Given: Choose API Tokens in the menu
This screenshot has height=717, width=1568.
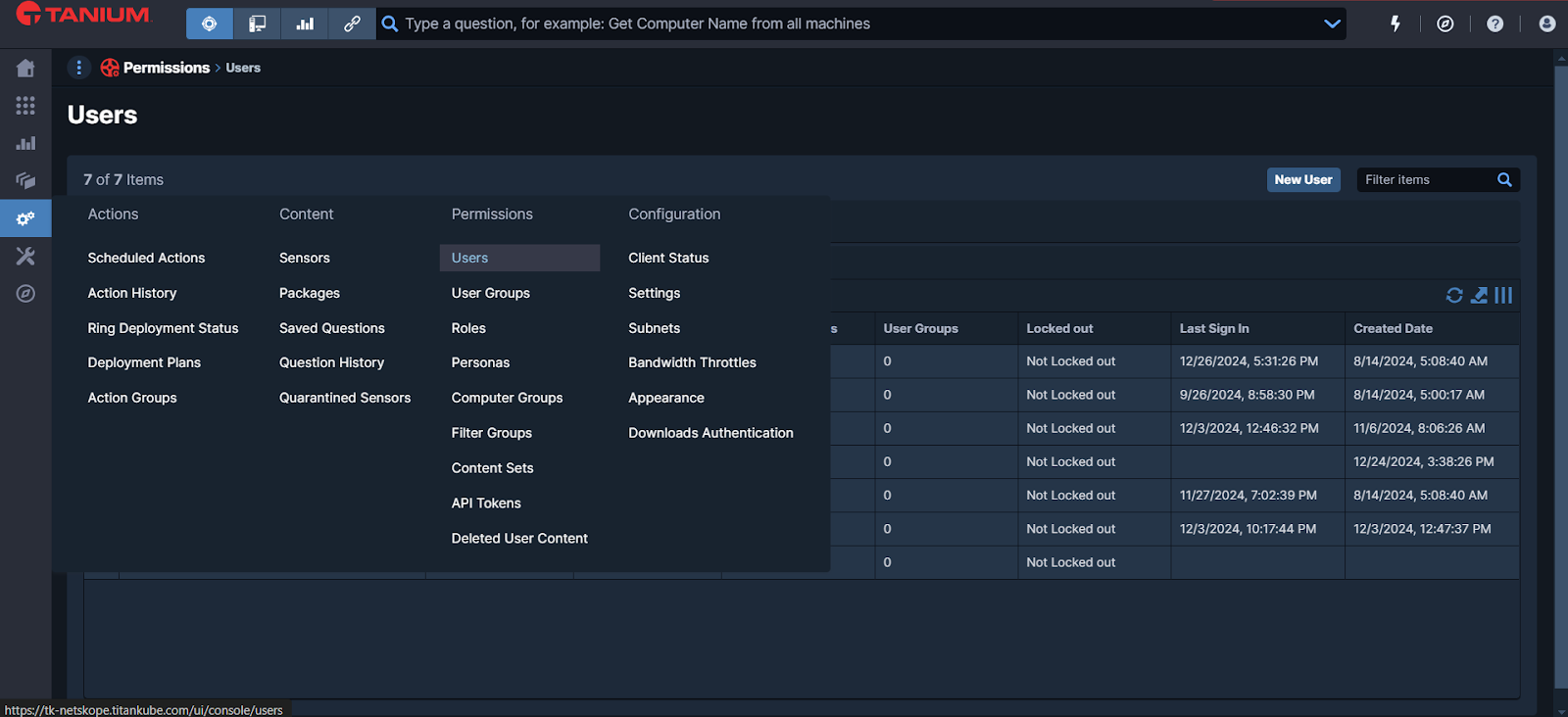Looking at the screenshot, I should [486, 503].
